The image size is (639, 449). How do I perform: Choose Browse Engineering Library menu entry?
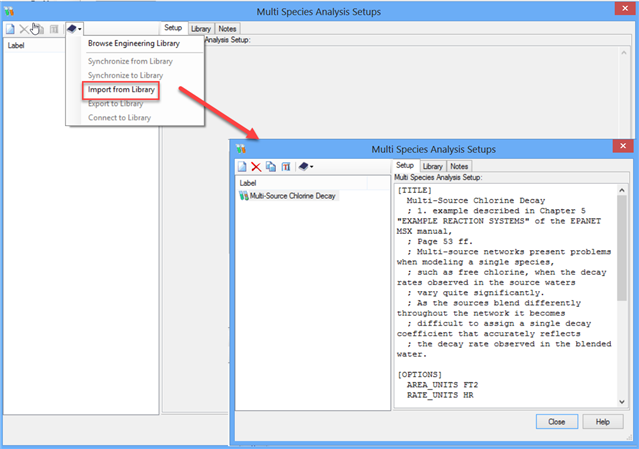click(x=134, y=43)
